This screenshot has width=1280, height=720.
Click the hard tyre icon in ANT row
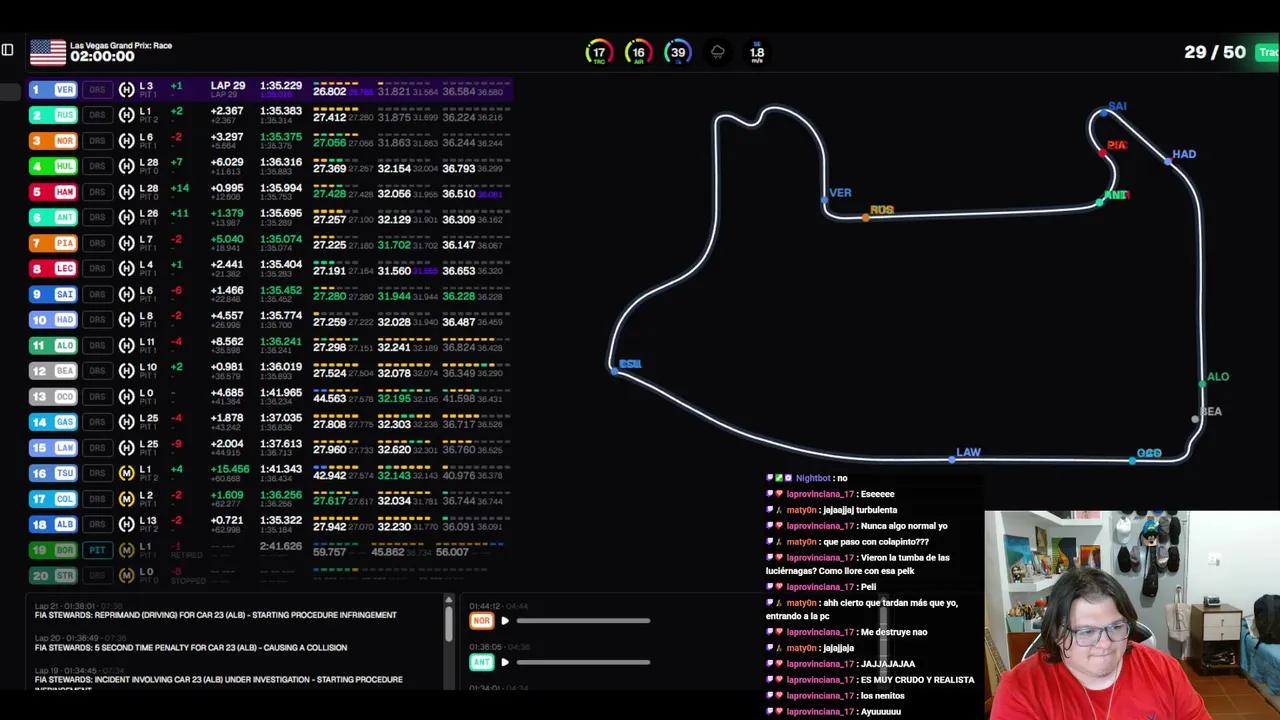coord(126,217)
